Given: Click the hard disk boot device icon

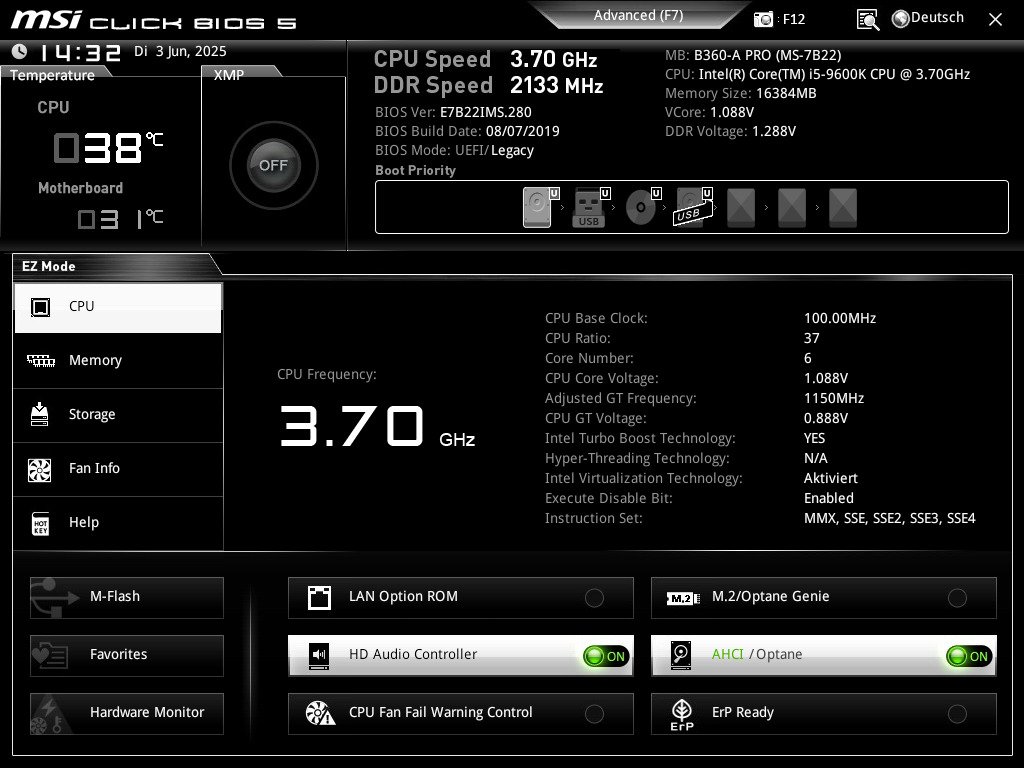Looking at the screenshot, I should [537, 208].
